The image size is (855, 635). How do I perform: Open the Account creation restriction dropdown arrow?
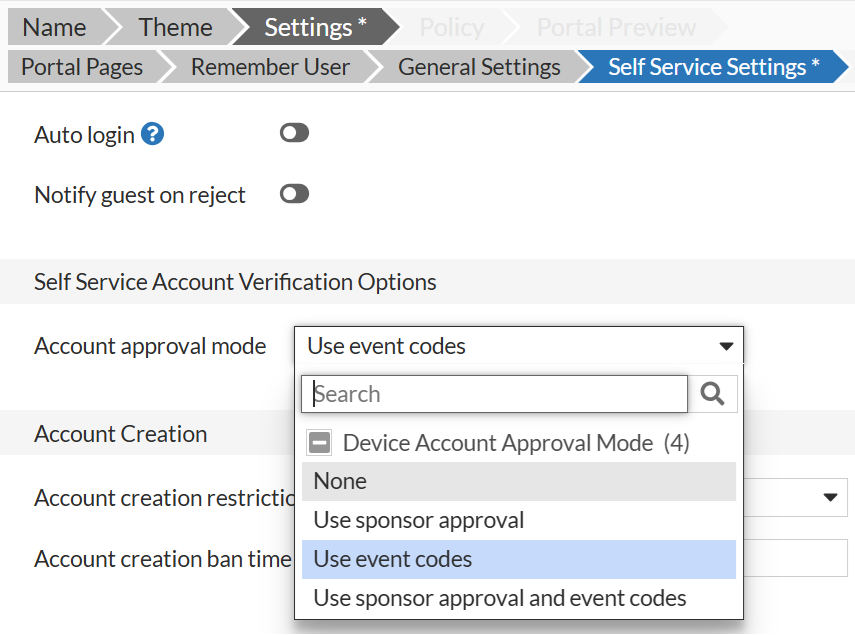pos(830,497)
